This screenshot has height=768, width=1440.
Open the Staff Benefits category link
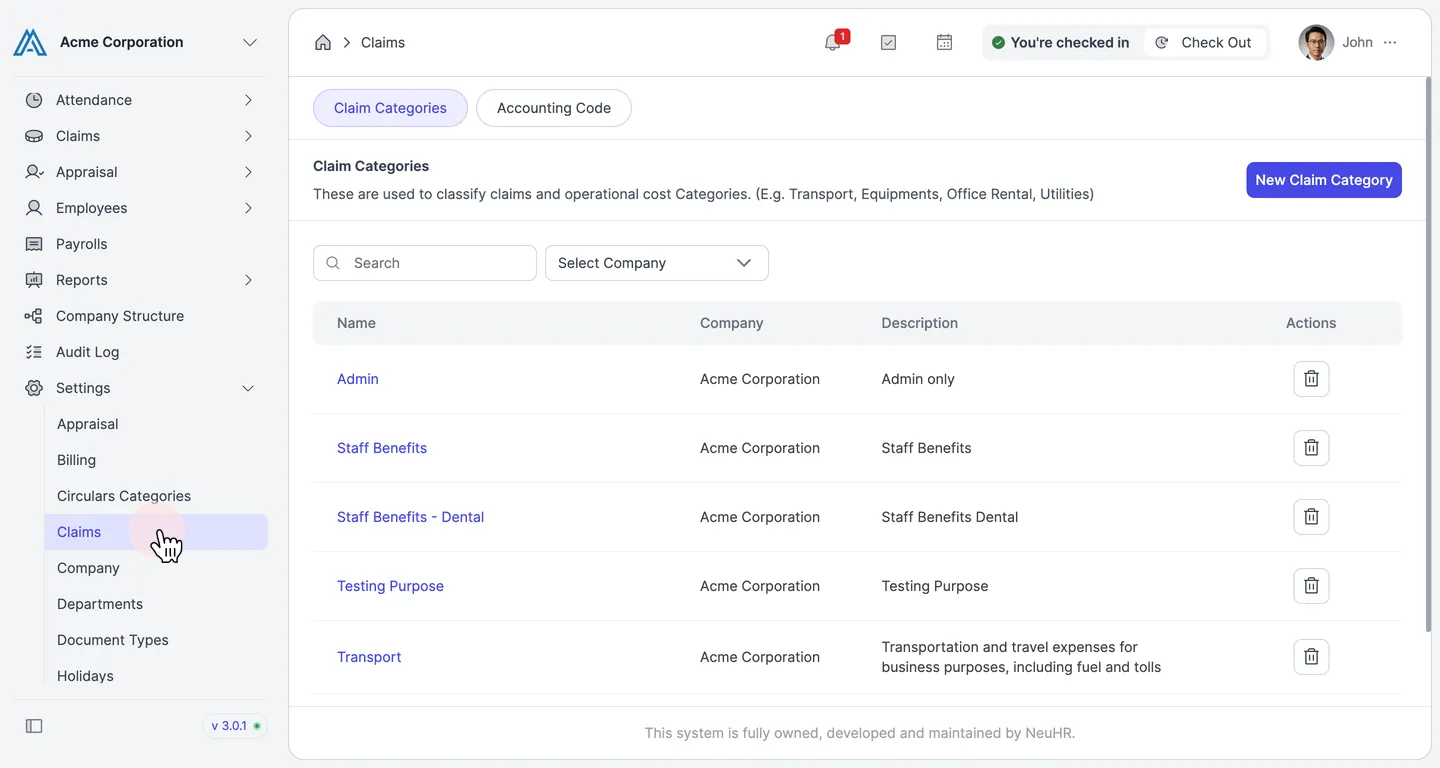pyautogui.click(x=382, y=448)
